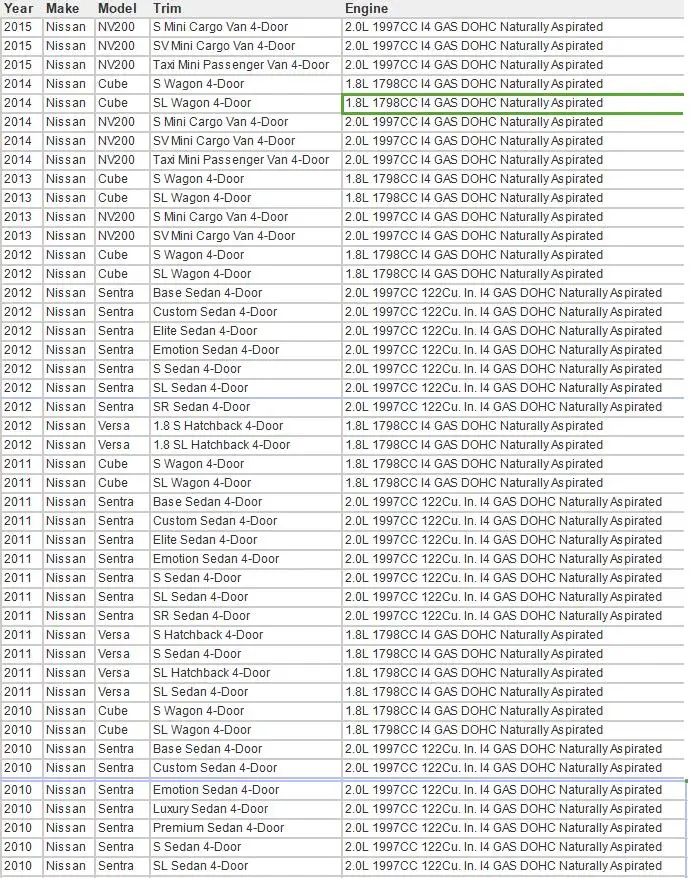The width and height of the screenshot is (690, 878).
Task: Select 'Luxury Sedan 4-Door' trim cell
Action: tap(246, 810)
